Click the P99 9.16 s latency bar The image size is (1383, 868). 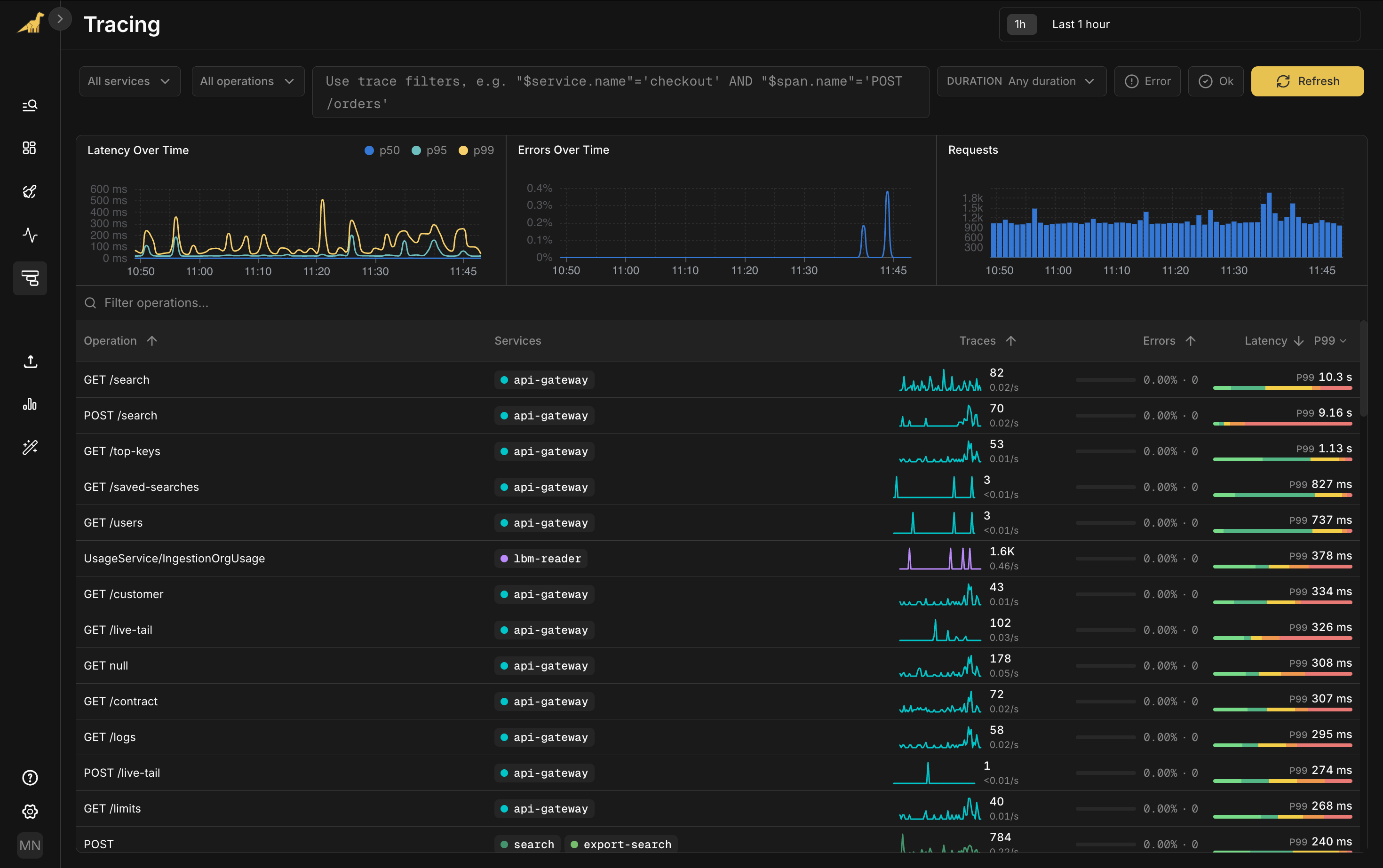(x=1282, y=424)
